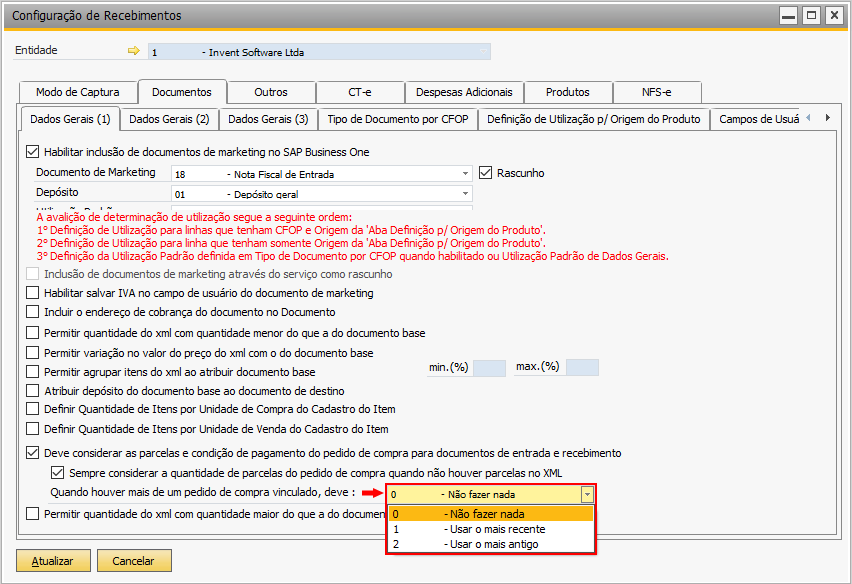Toggle Habilitar inclusão de documentos de marketing
This screenshot has width=852, height=584.
33,152
